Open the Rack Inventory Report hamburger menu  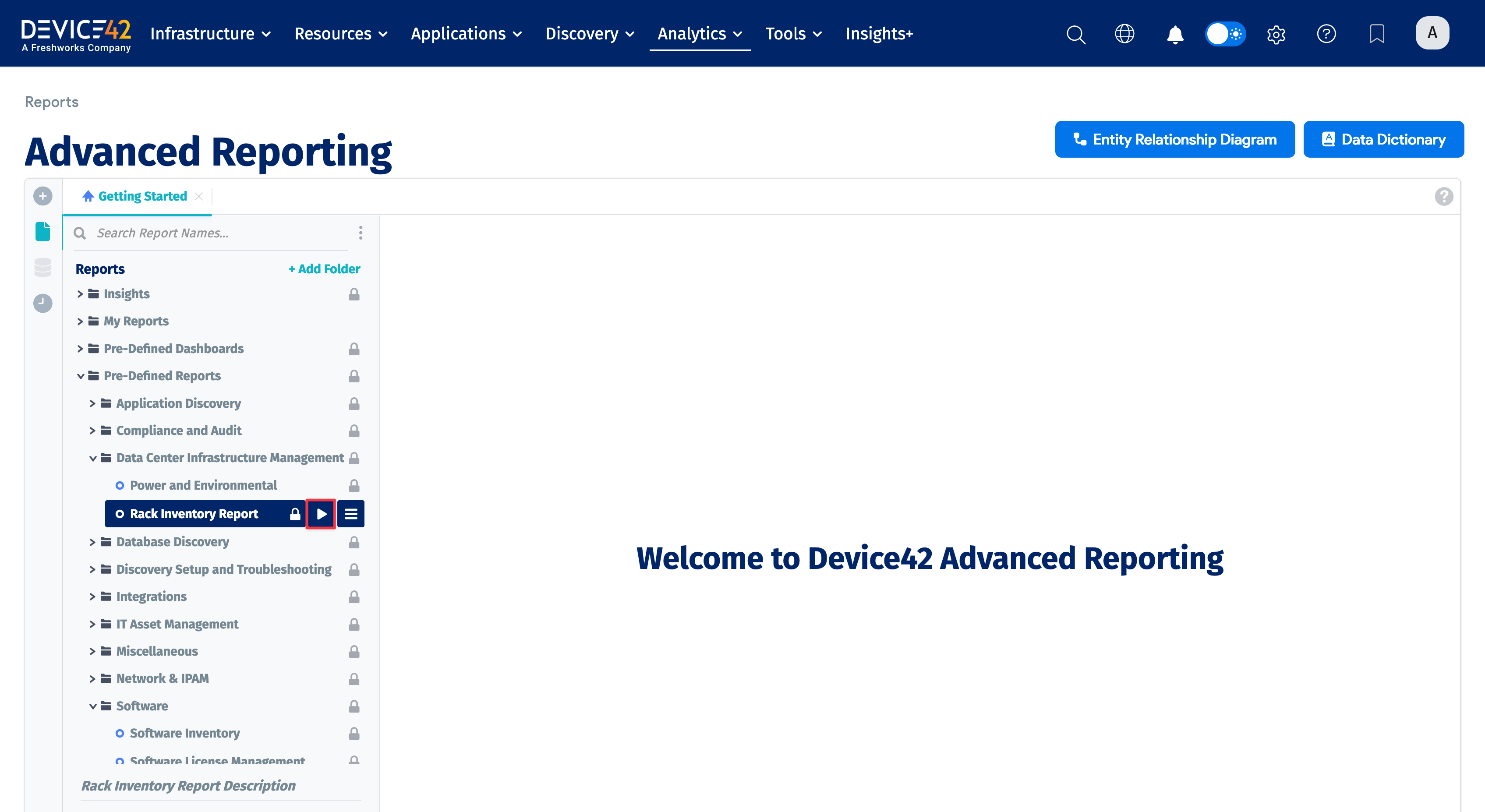[351, 513]
